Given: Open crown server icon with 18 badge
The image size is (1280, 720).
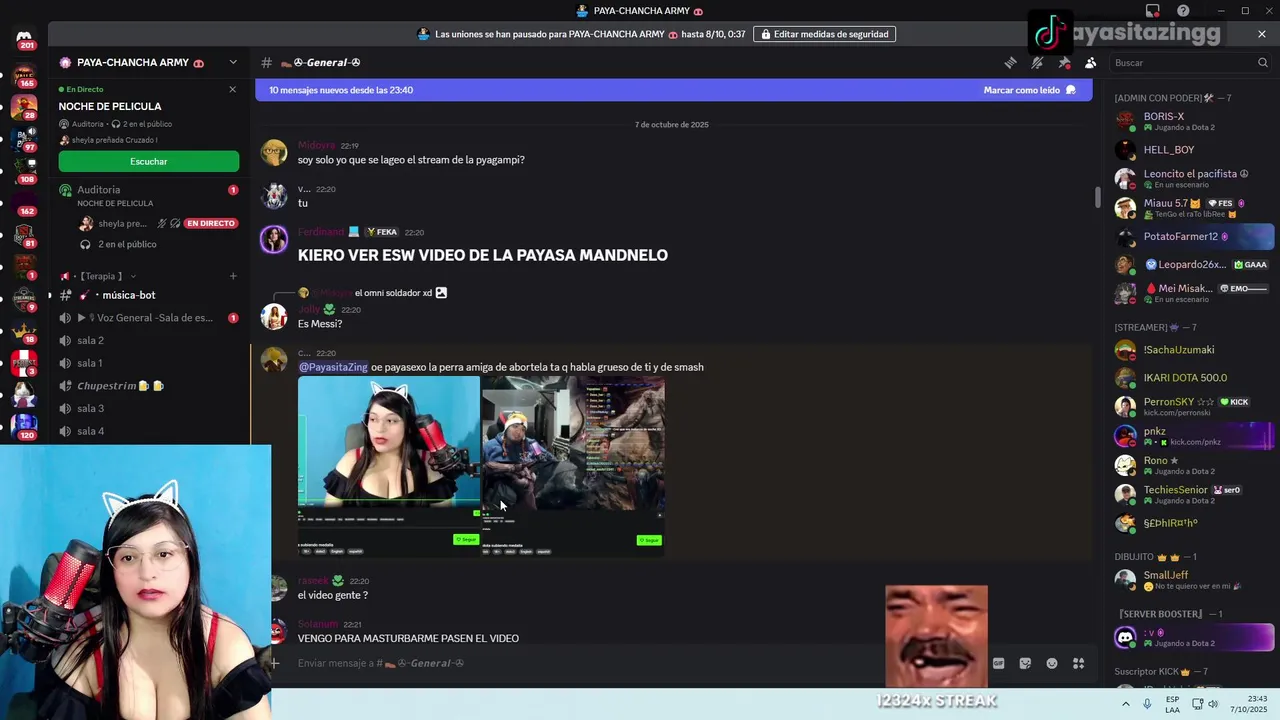Looking at the screenshot, I should pos(24,331).
